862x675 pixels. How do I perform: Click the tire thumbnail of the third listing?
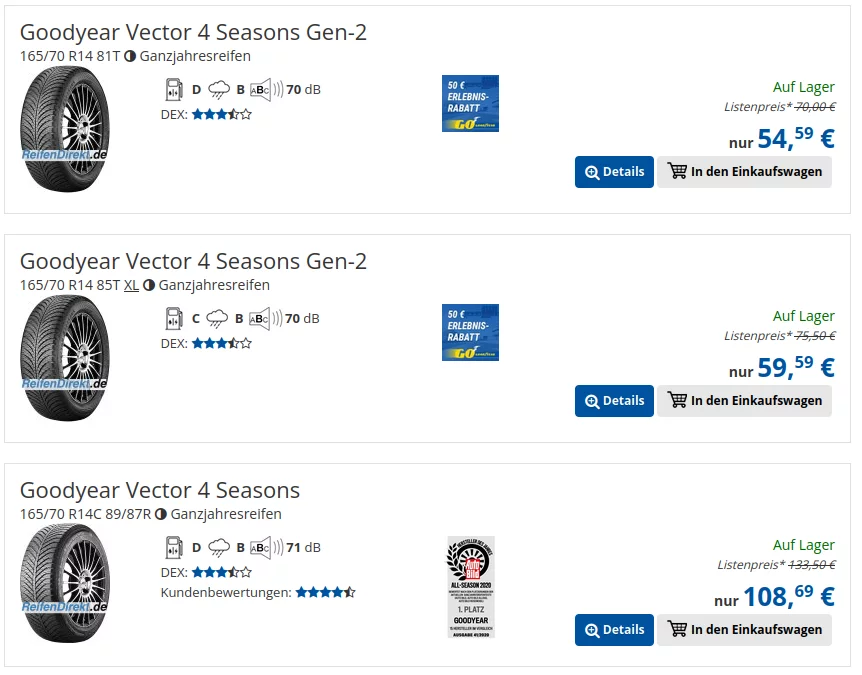(64, 569)
